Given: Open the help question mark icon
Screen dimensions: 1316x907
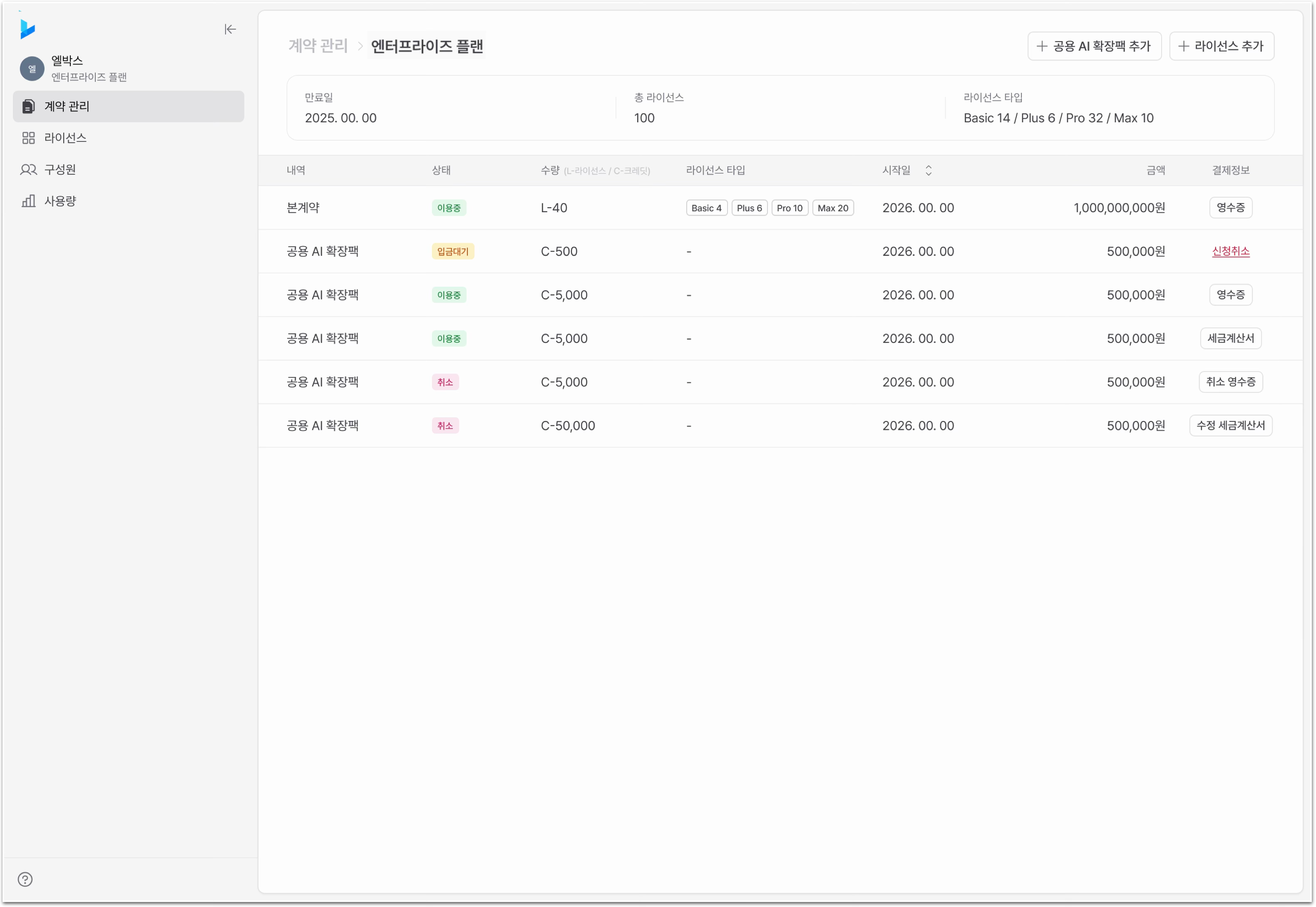Looking at the screenshot, I should 25,879.
